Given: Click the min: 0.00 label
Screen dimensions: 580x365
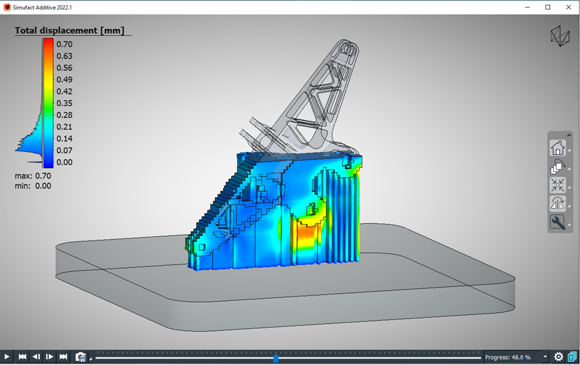Looking at the screenshot, I should (x=33, y=186).
